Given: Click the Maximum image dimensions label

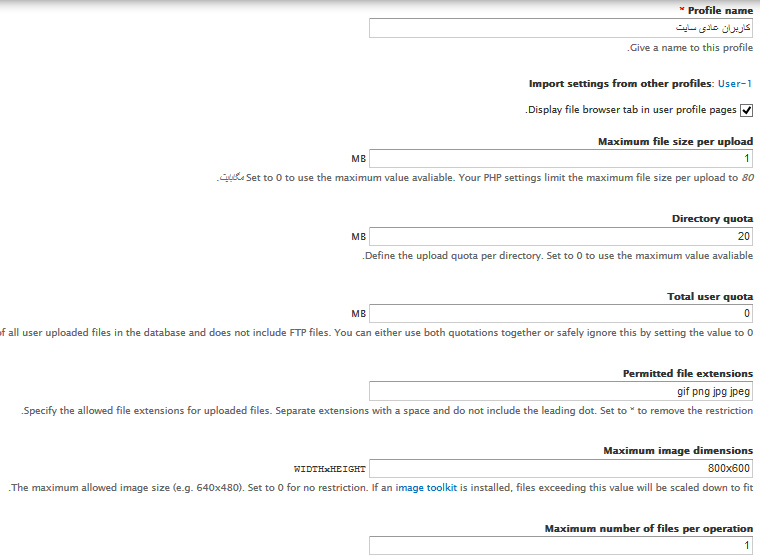Looking at the screenshot, I should click(678, 450).
